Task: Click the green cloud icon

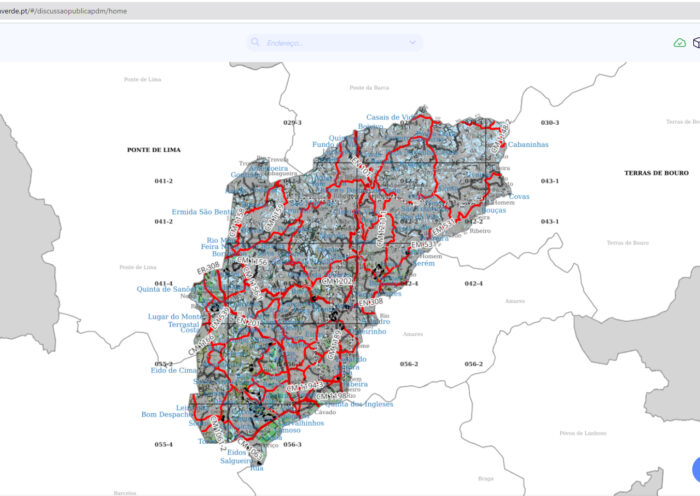Action: pos(680,43)
